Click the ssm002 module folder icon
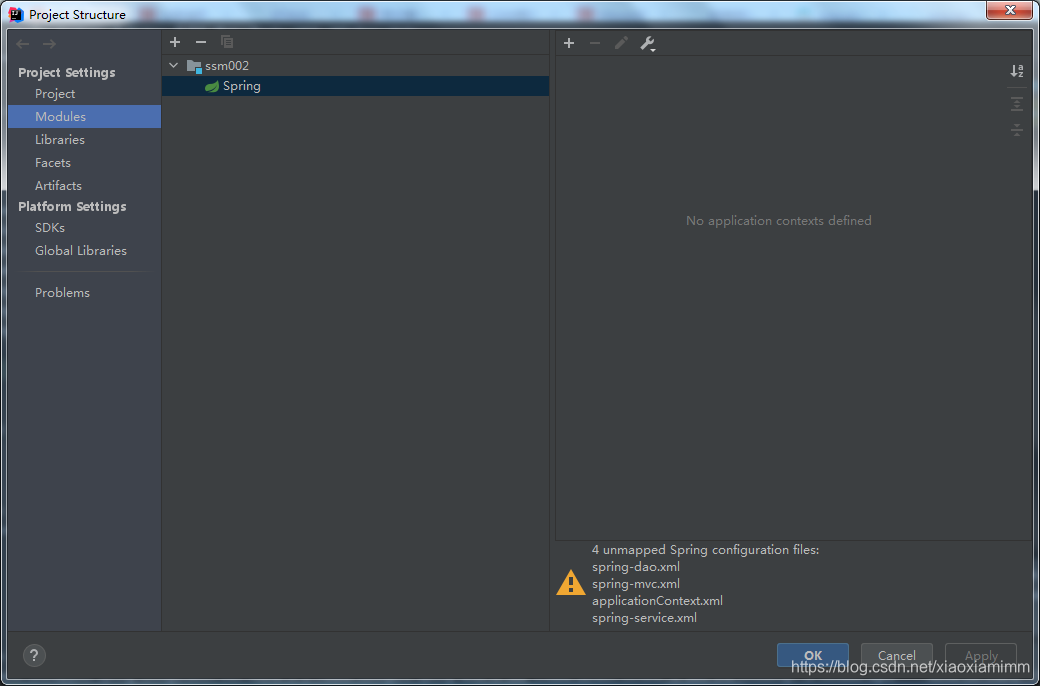Viewport: 1040px width, 686px height. point(194,66)
